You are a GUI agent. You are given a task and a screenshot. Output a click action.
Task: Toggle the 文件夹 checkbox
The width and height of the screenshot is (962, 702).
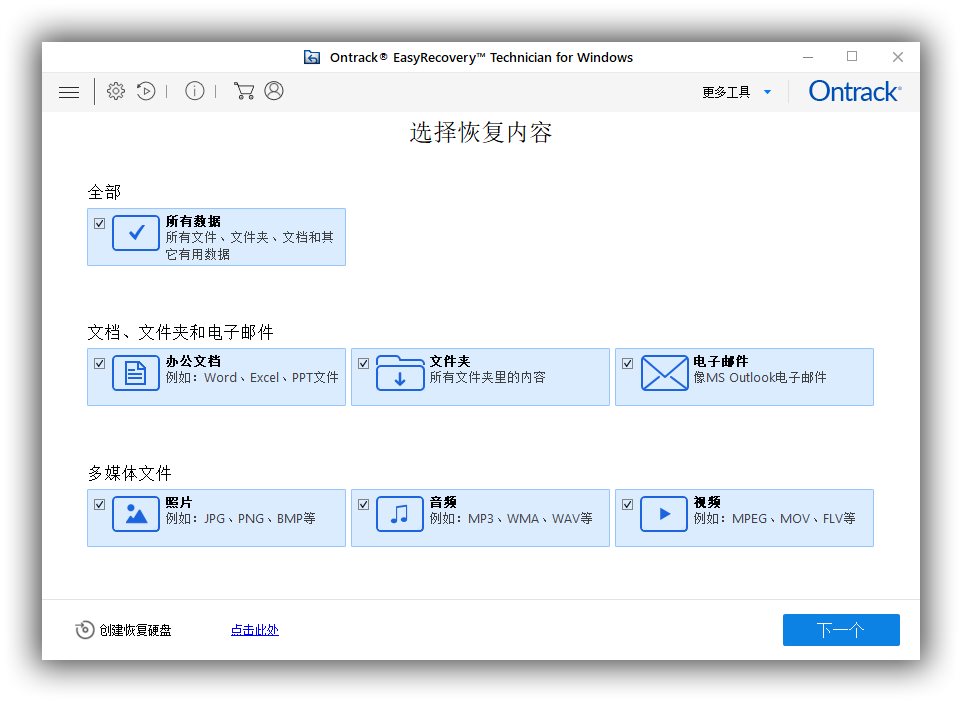363,363
